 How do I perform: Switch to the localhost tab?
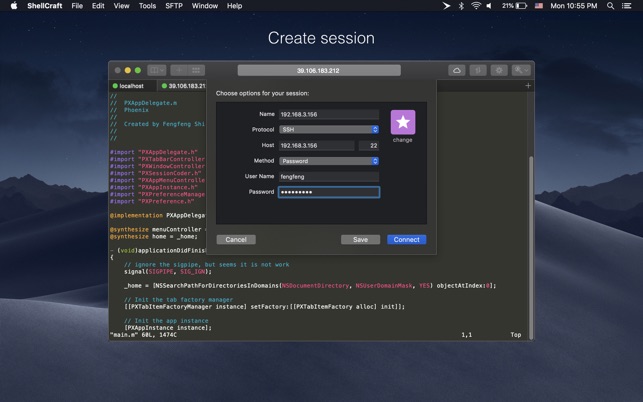point(131,86)
